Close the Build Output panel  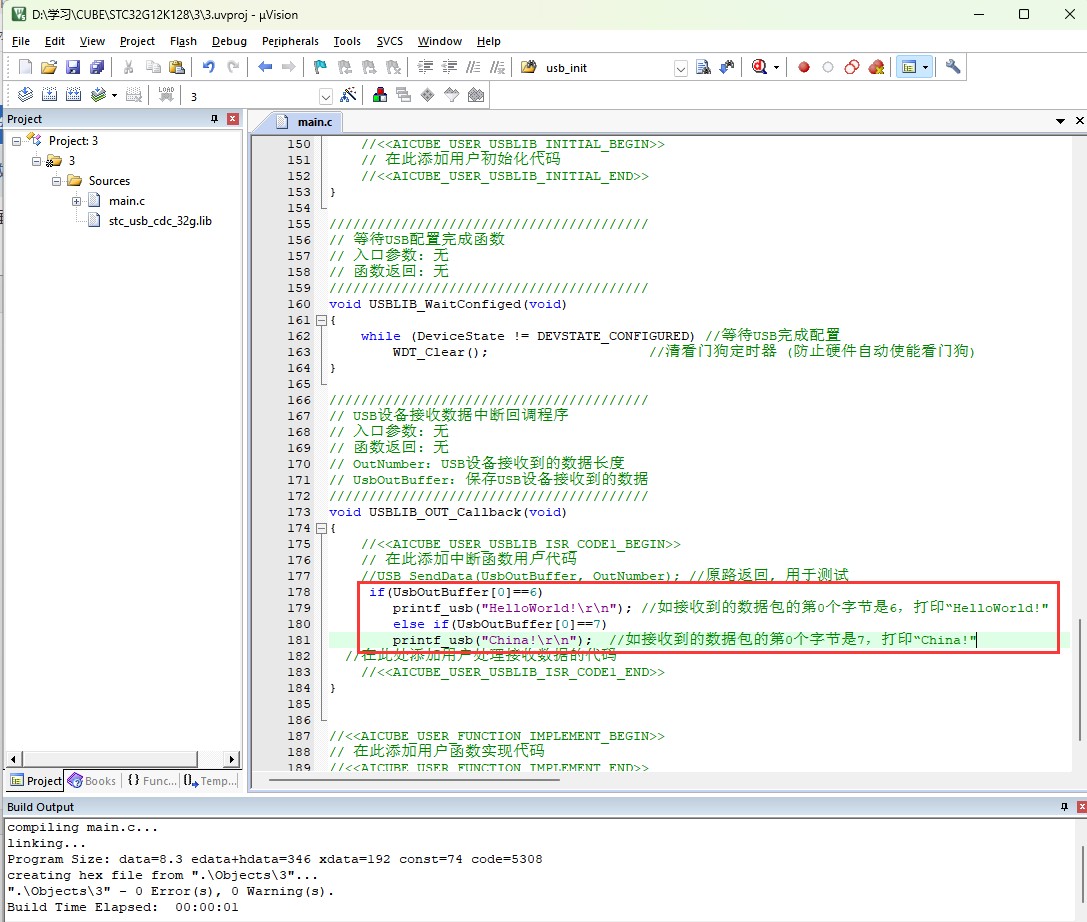pos(1081,806)
